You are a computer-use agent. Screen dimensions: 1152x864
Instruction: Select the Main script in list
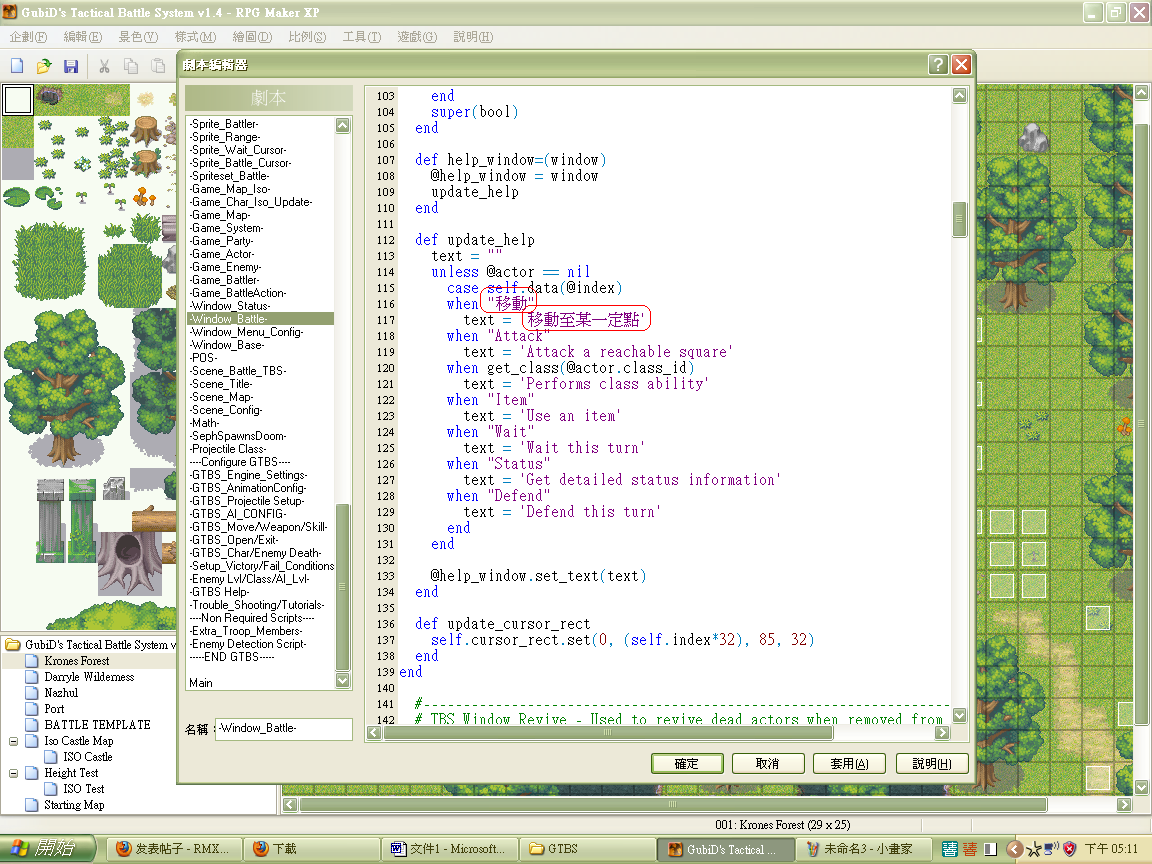pyautogui.click(x=260, y=683)
